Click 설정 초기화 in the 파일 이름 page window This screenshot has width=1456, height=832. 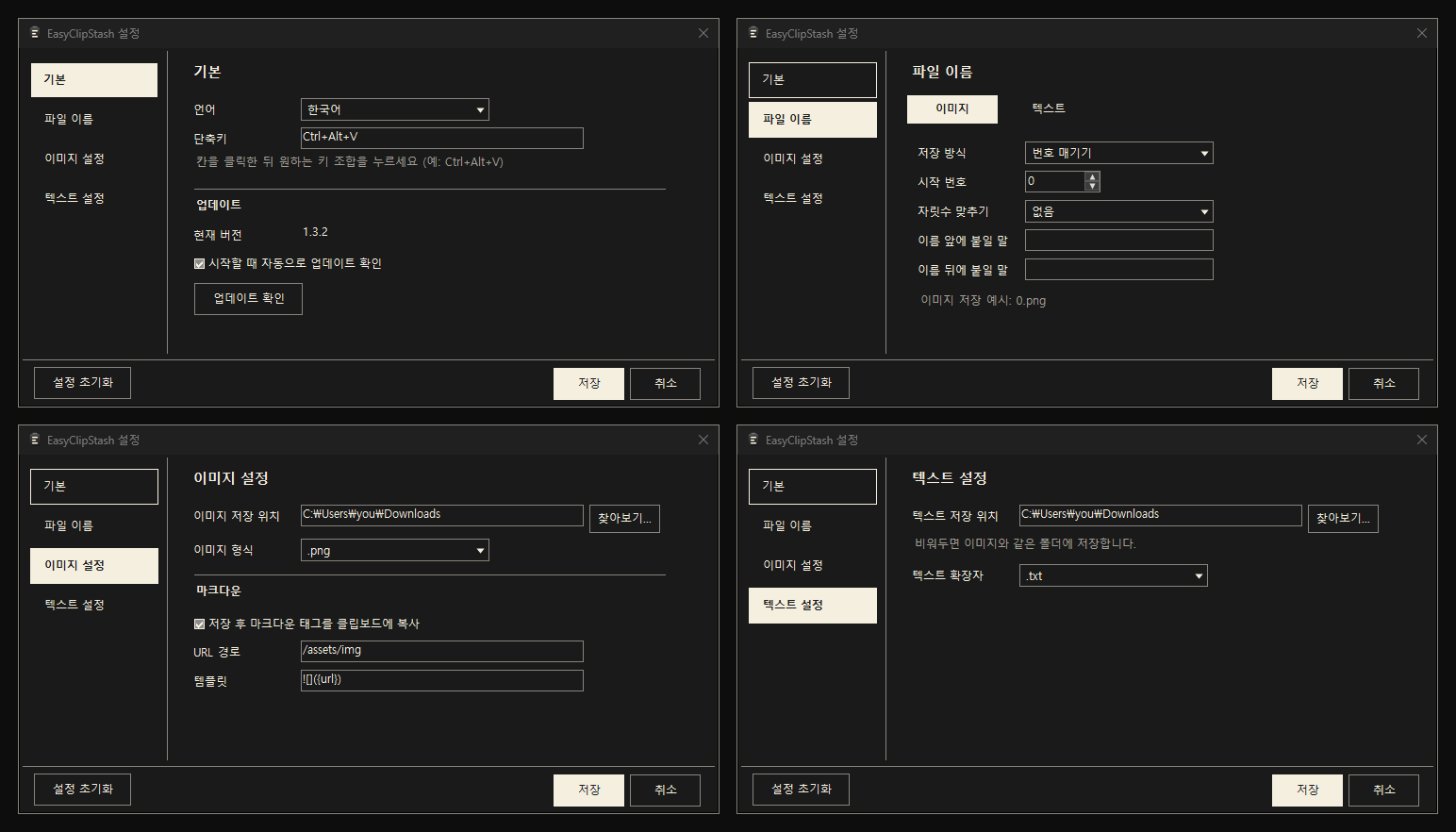[x=801, y=383]
